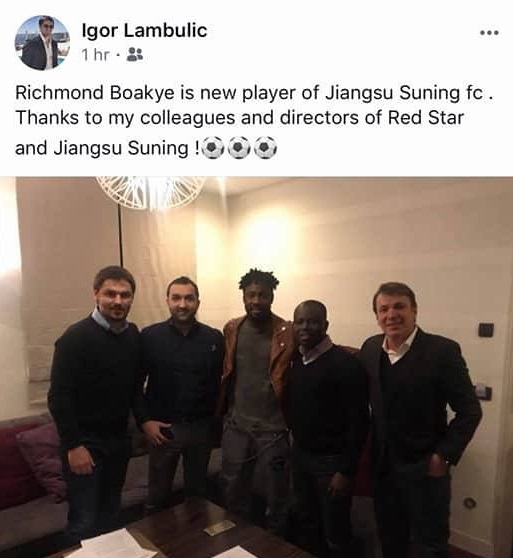Screen dimensions: 513x558
Task: Click the second man from the left
Action: pos(180,391)
